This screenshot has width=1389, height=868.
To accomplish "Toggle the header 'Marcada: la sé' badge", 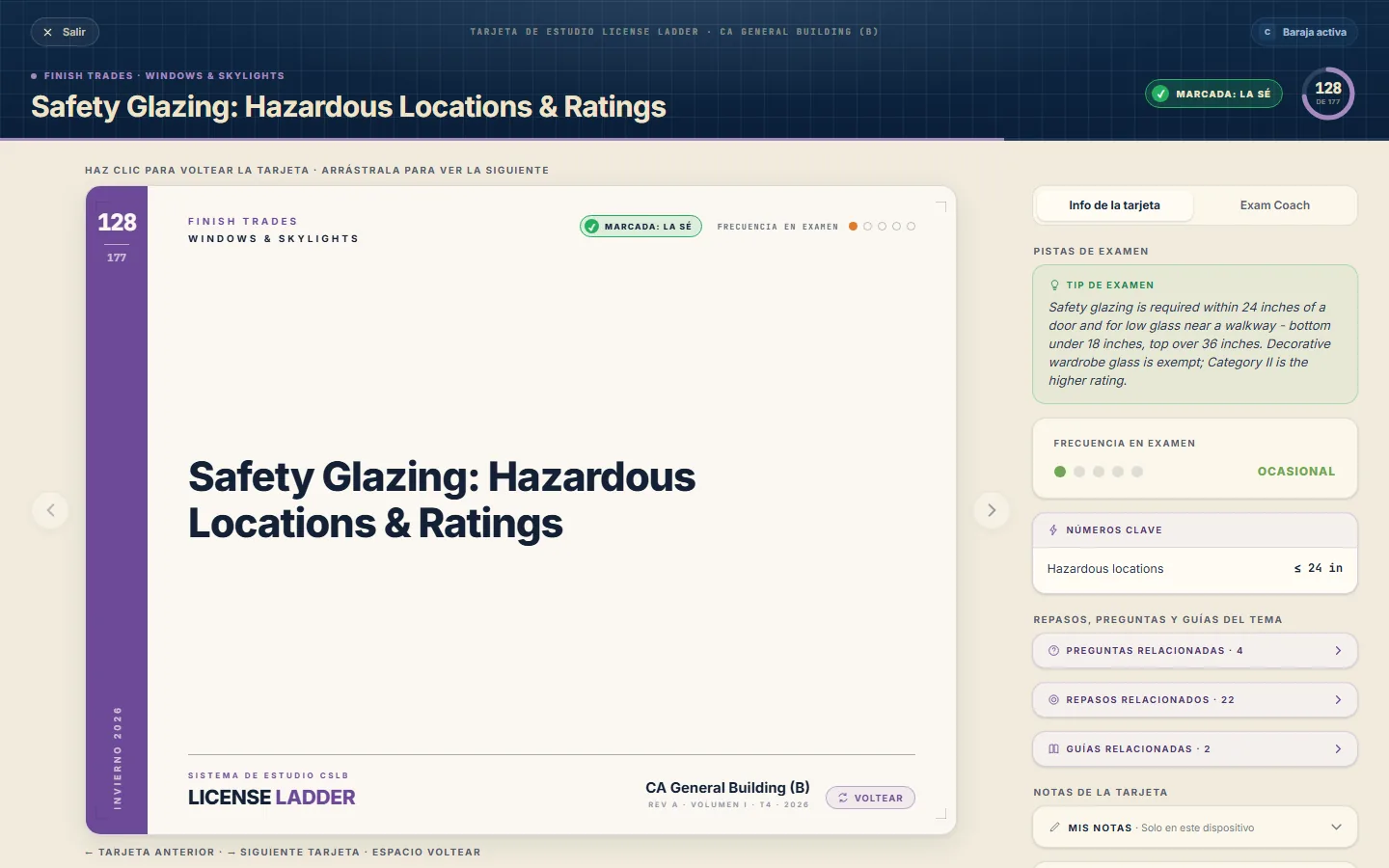I will (1213, 94).
